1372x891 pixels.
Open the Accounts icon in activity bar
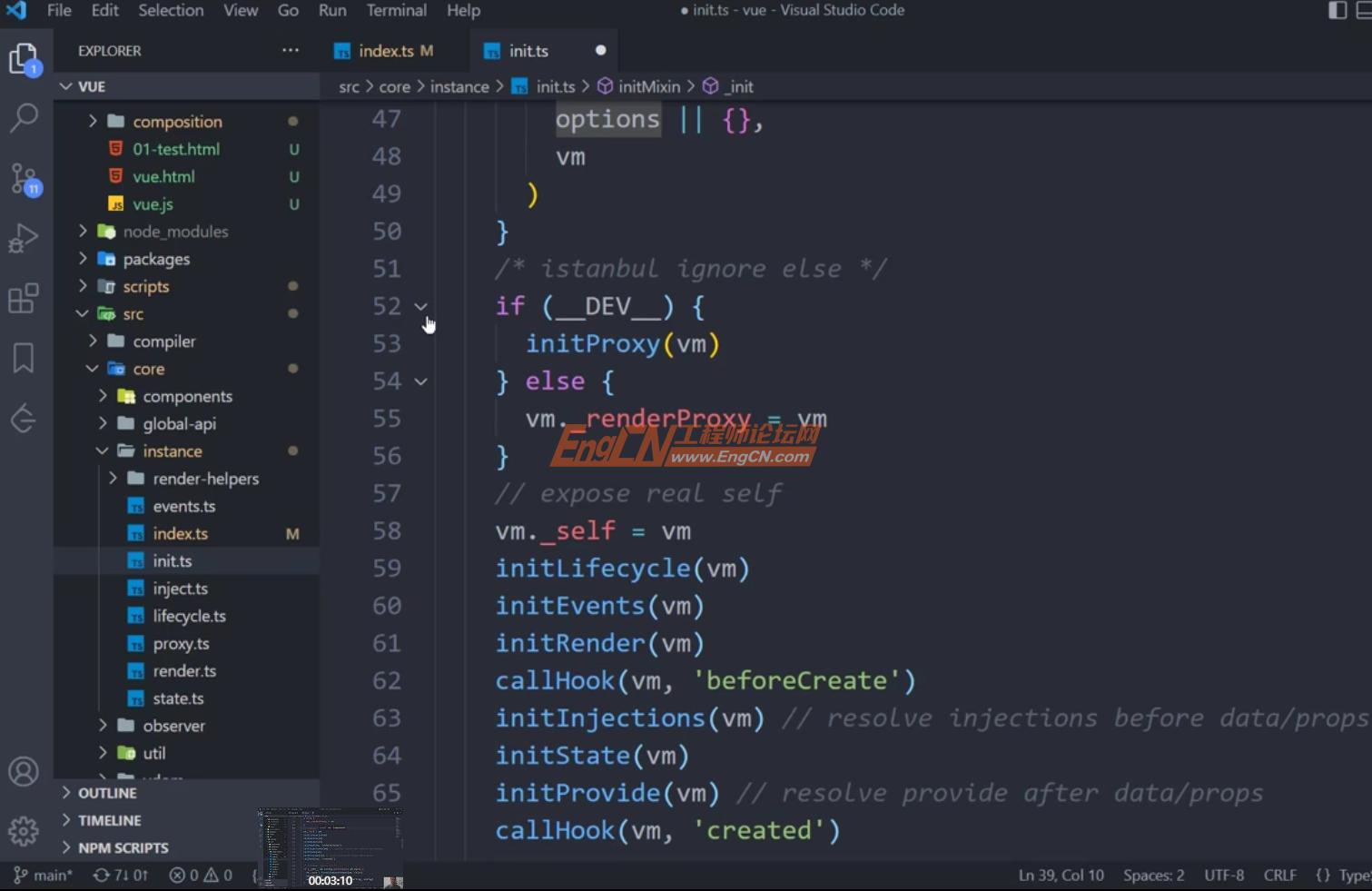coord(25,771)
